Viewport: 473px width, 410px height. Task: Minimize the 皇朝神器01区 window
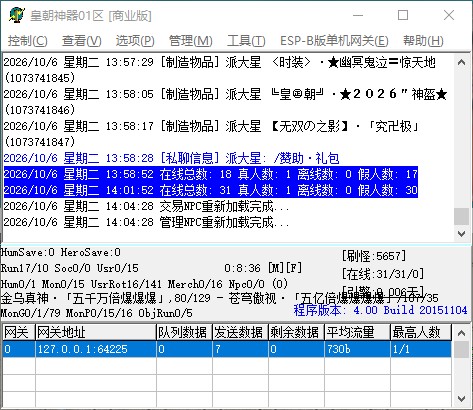[x=358, y=15]
